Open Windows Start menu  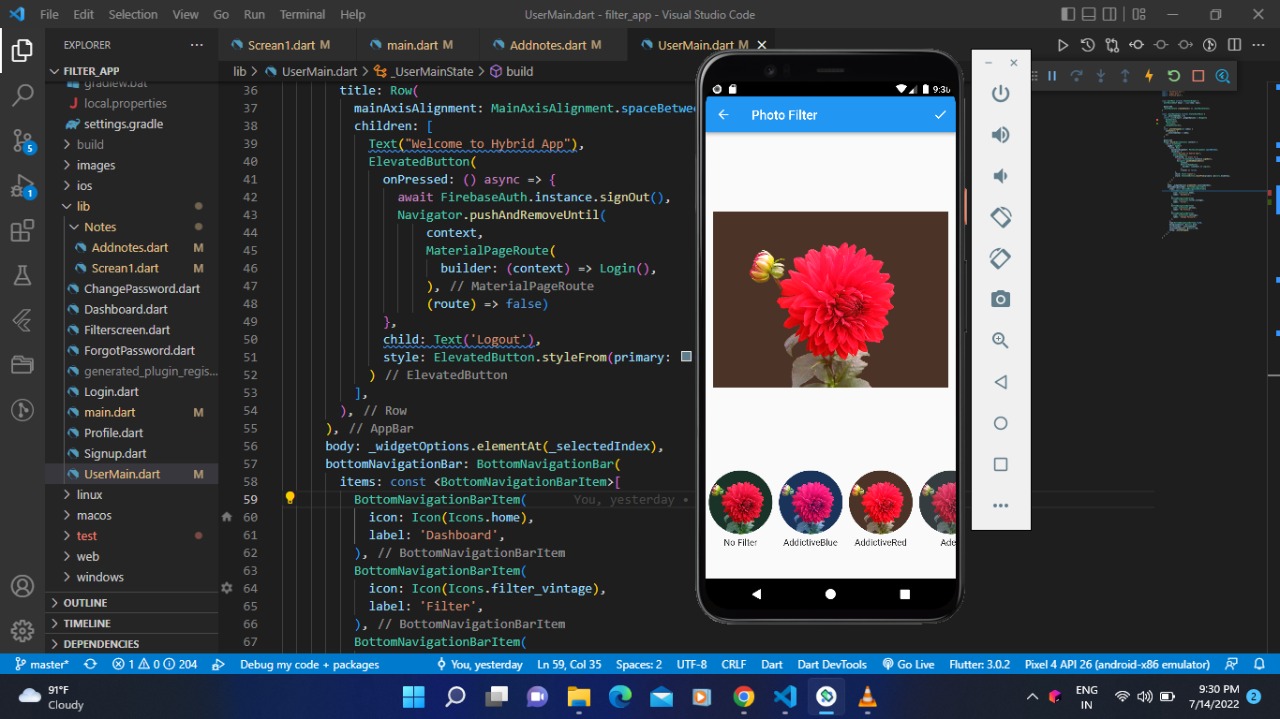413,696
